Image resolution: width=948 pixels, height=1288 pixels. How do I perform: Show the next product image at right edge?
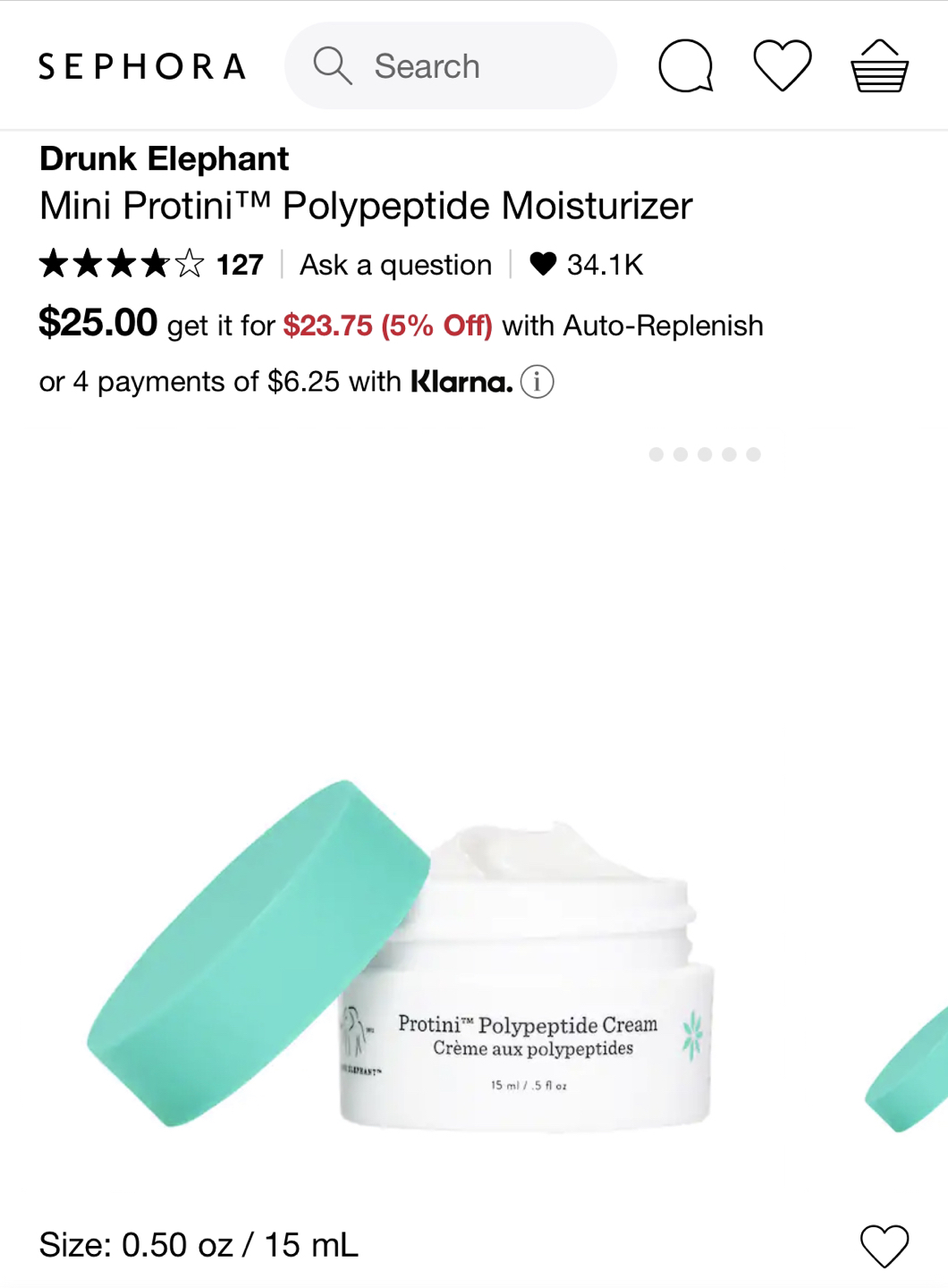(x=906, y=1069)
